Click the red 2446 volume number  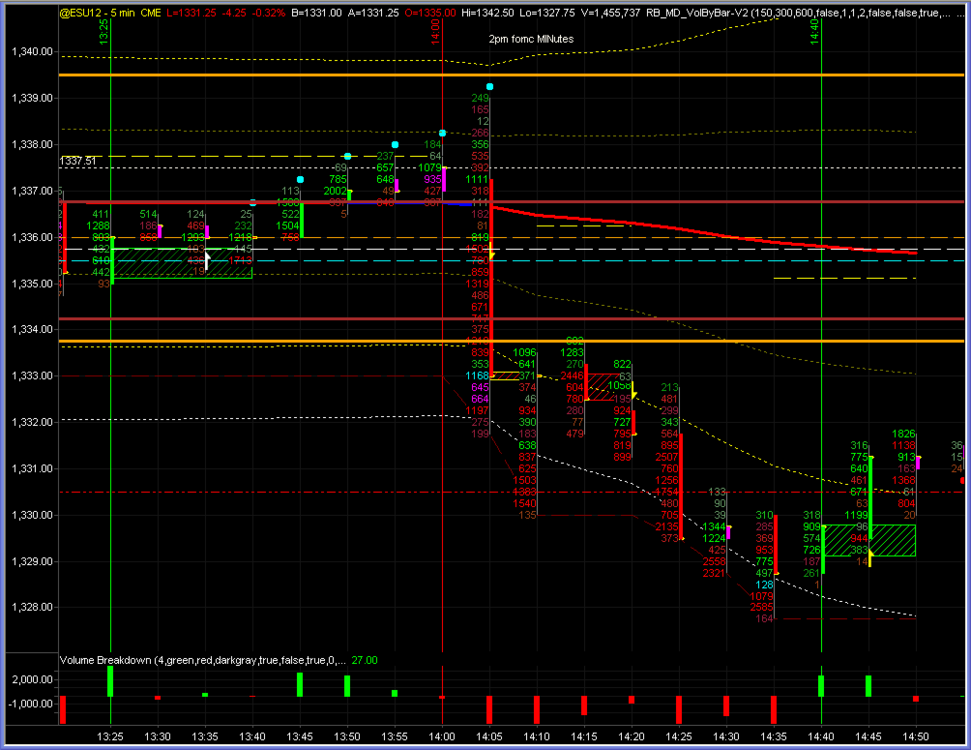click(572, 376)
